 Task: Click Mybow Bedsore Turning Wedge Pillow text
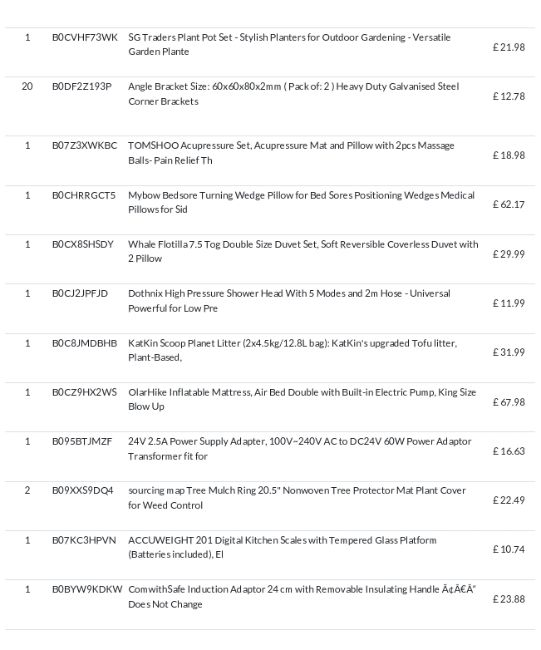click(x=301, y=202)
